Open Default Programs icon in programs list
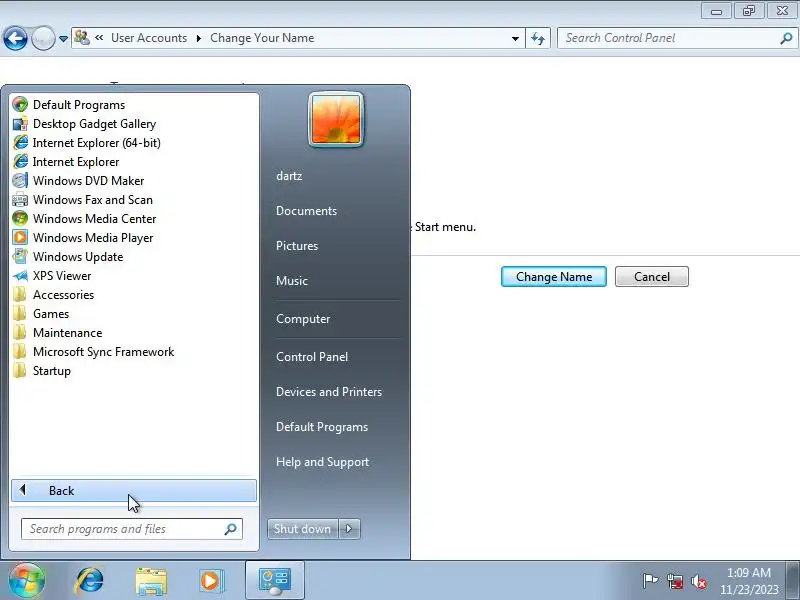 [x=20, y=105]
